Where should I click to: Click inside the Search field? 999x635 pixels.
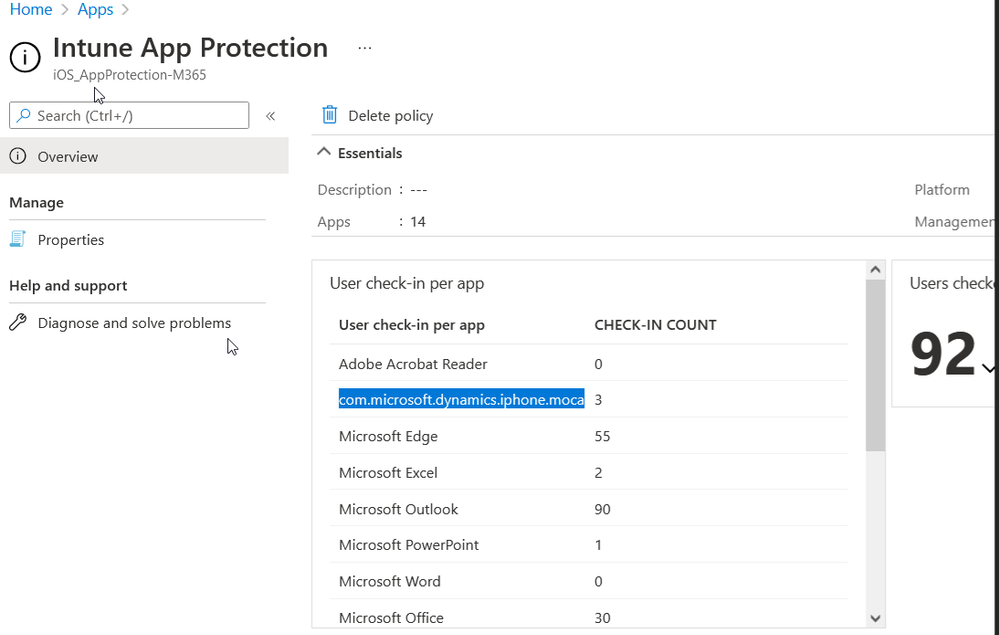click(x=130, y=115)
